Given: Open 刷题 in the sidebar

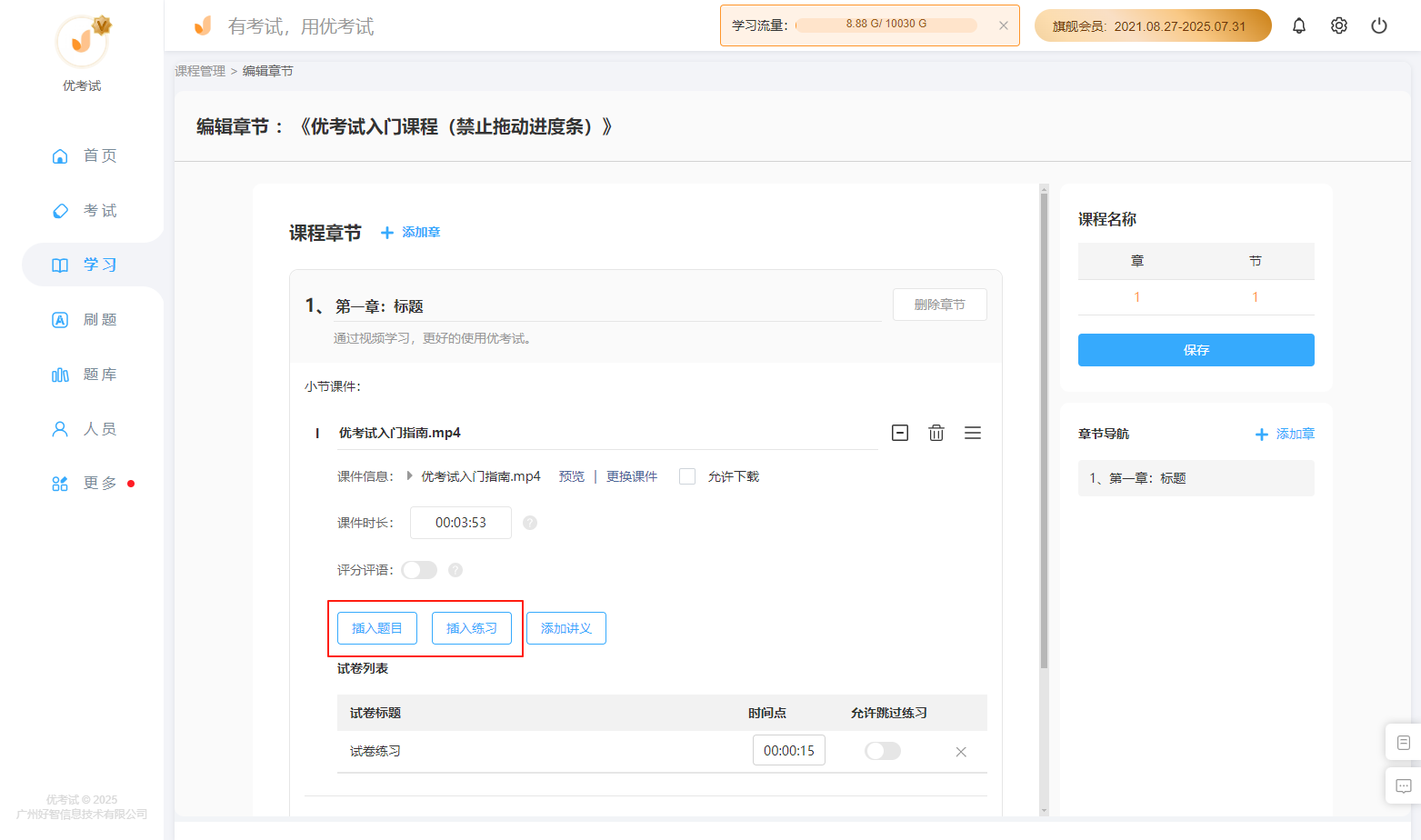Looking at the screenshot, I should point(84,319).
